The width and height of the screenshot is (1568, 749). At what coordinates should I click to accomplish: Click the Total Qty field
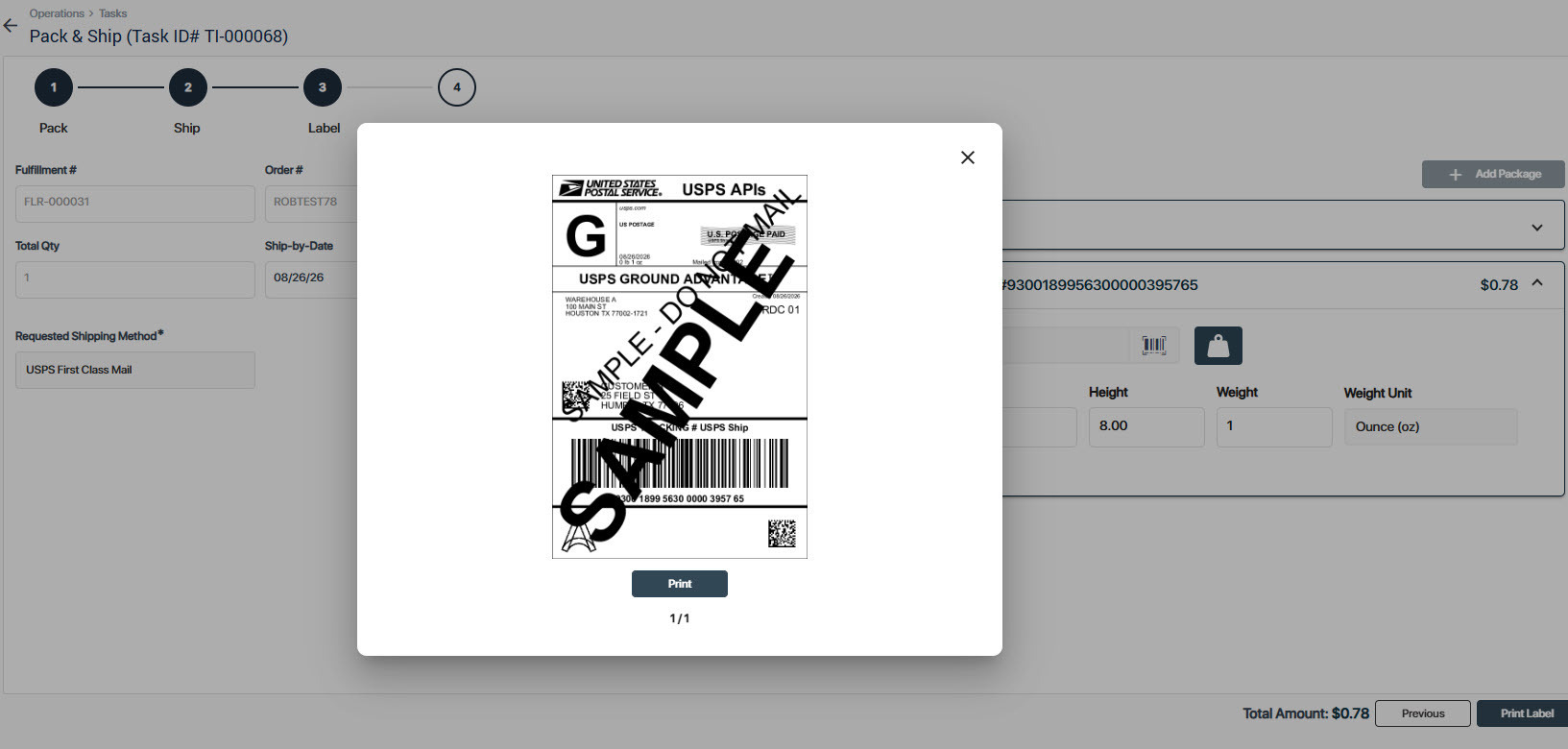click(135, 278)
